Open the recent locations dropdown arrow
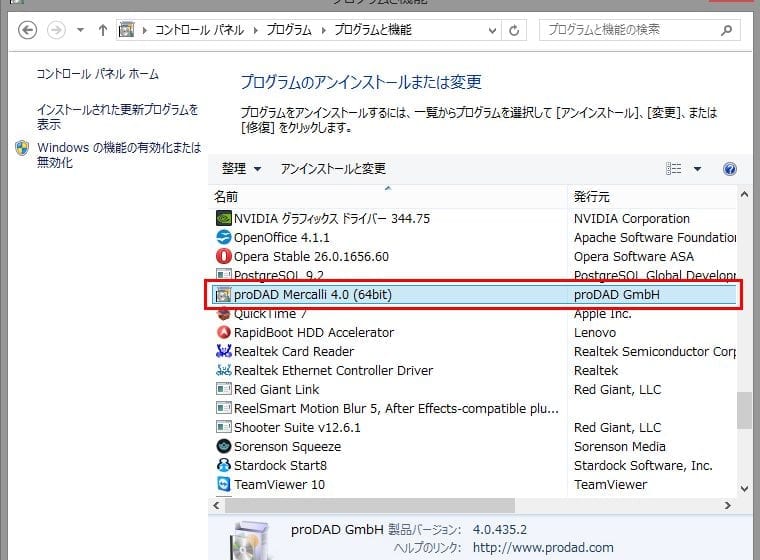 (x=80, y=30)
